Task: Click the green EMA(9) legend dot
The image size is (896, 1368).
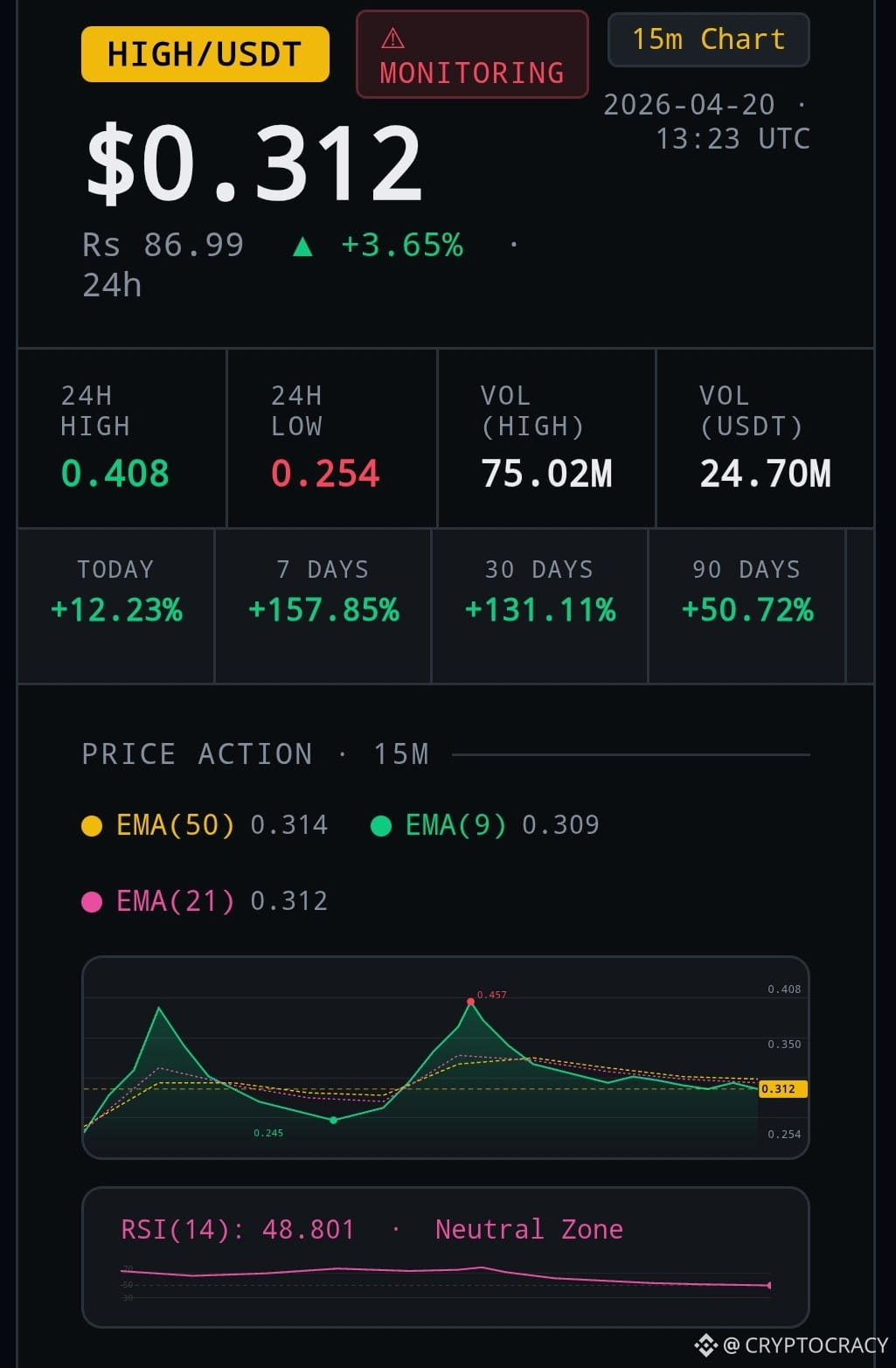Action: click(381, 826)
